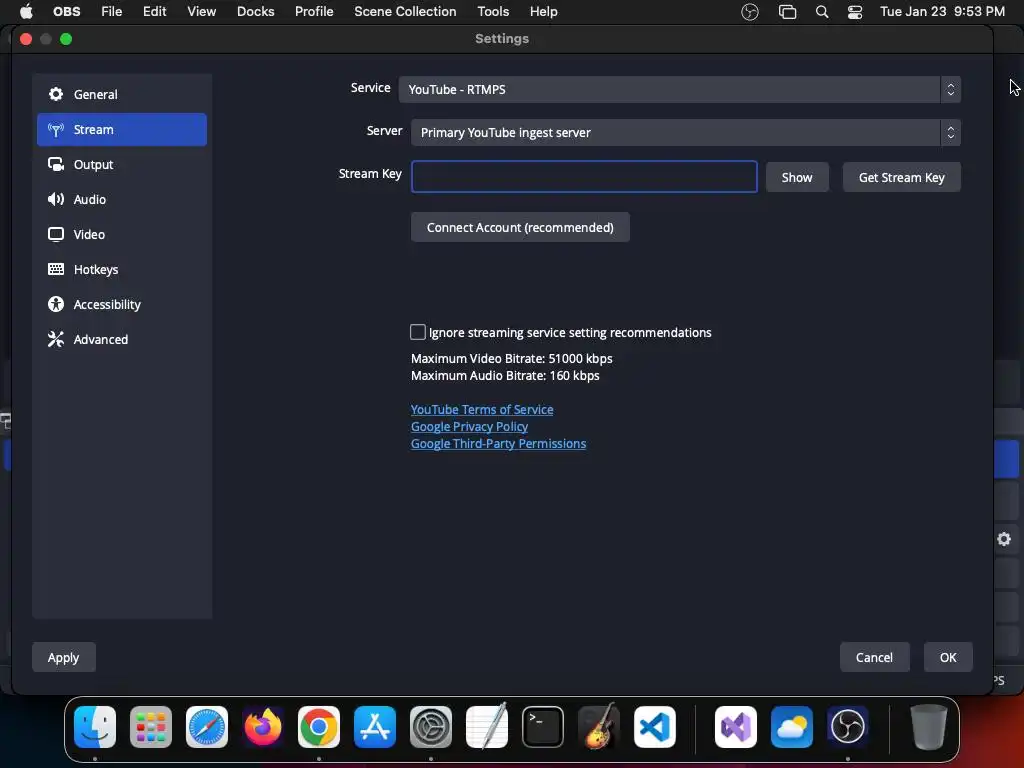The width and height of the screenshot is (1024, 768).
Task: Open Terminal from the Dock
Action: (543, 727)
